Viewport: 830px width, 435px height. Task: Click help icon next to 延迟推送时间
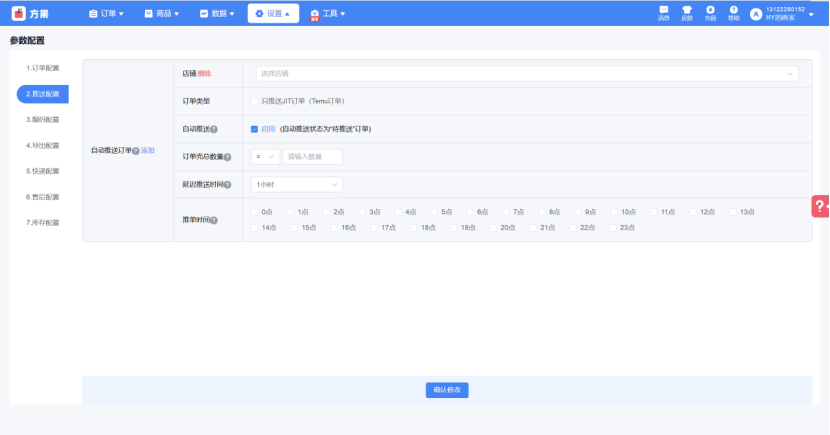pos(227,185)
